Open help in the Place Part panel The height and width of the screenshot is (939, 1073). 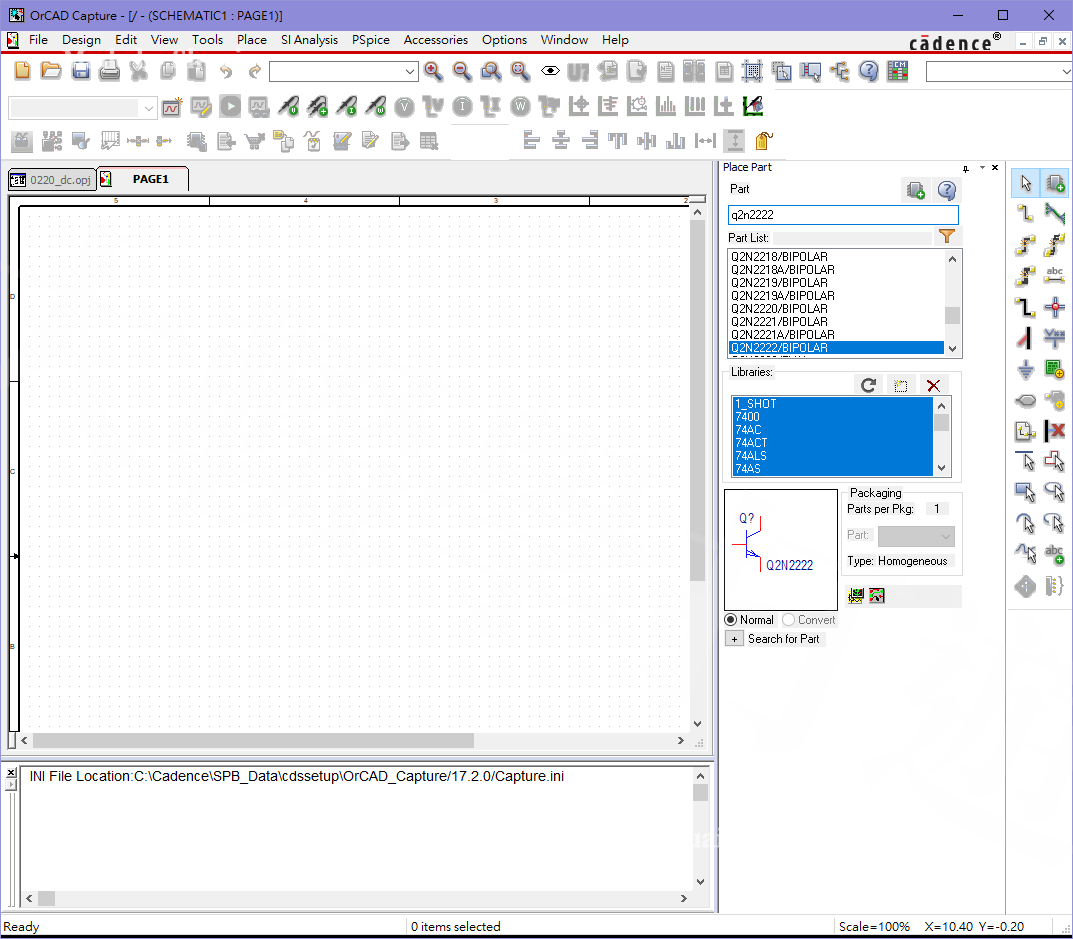point(946,190)
